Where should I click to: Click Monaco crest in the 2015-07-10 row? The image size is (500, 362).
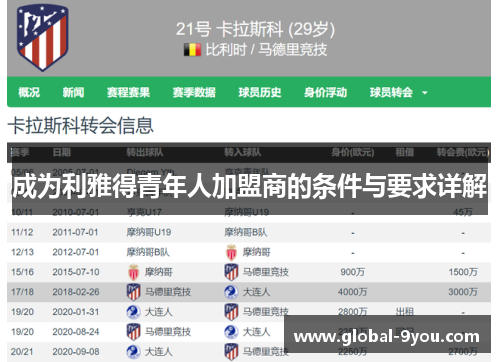[x=133, y=272]
